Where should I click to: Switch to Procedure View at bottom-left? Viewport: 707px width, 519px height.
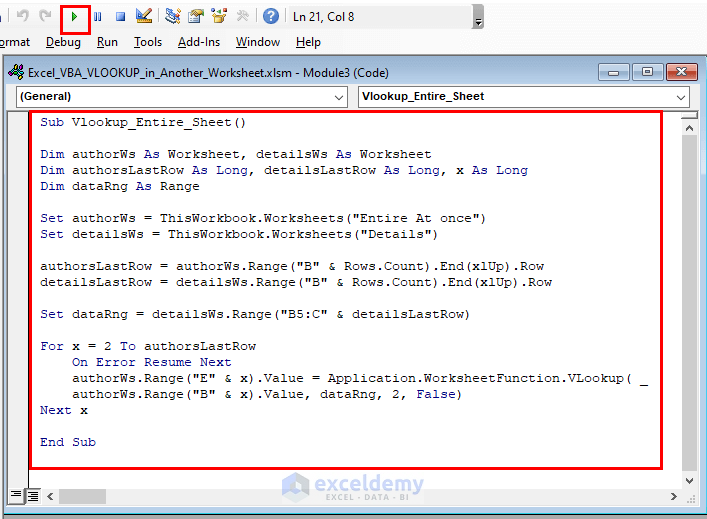pos(15,495)
